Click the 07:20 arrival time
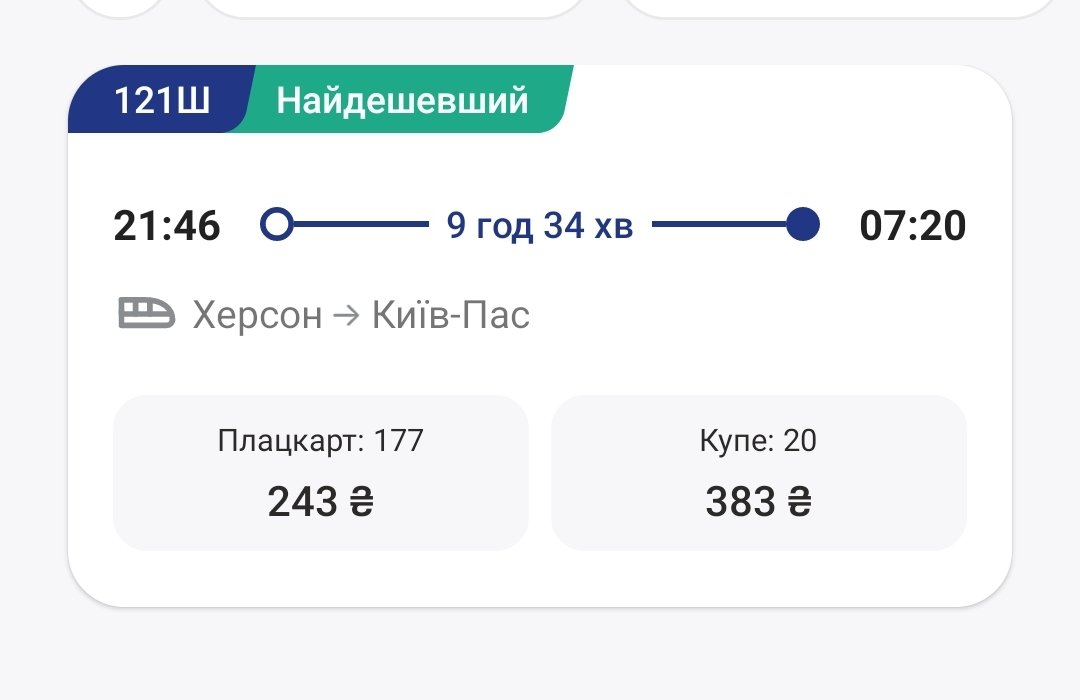Viewport: 1080px width, 700px height. (912, 226)
